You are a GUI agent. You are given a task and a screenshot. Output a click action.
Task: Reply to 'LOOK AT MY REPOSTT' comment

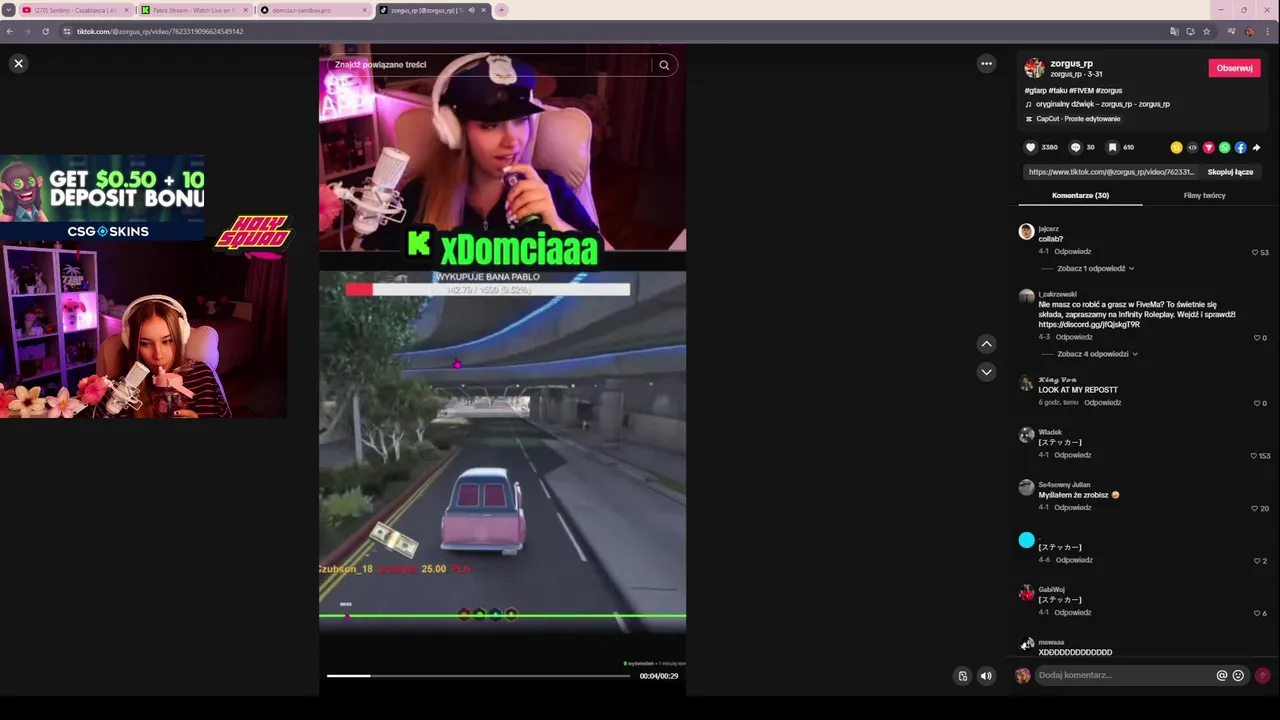1103,402
